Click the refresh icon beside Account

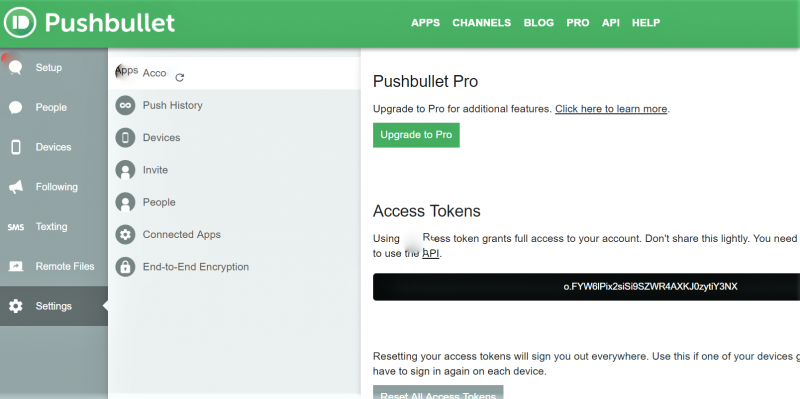point(180,78)
